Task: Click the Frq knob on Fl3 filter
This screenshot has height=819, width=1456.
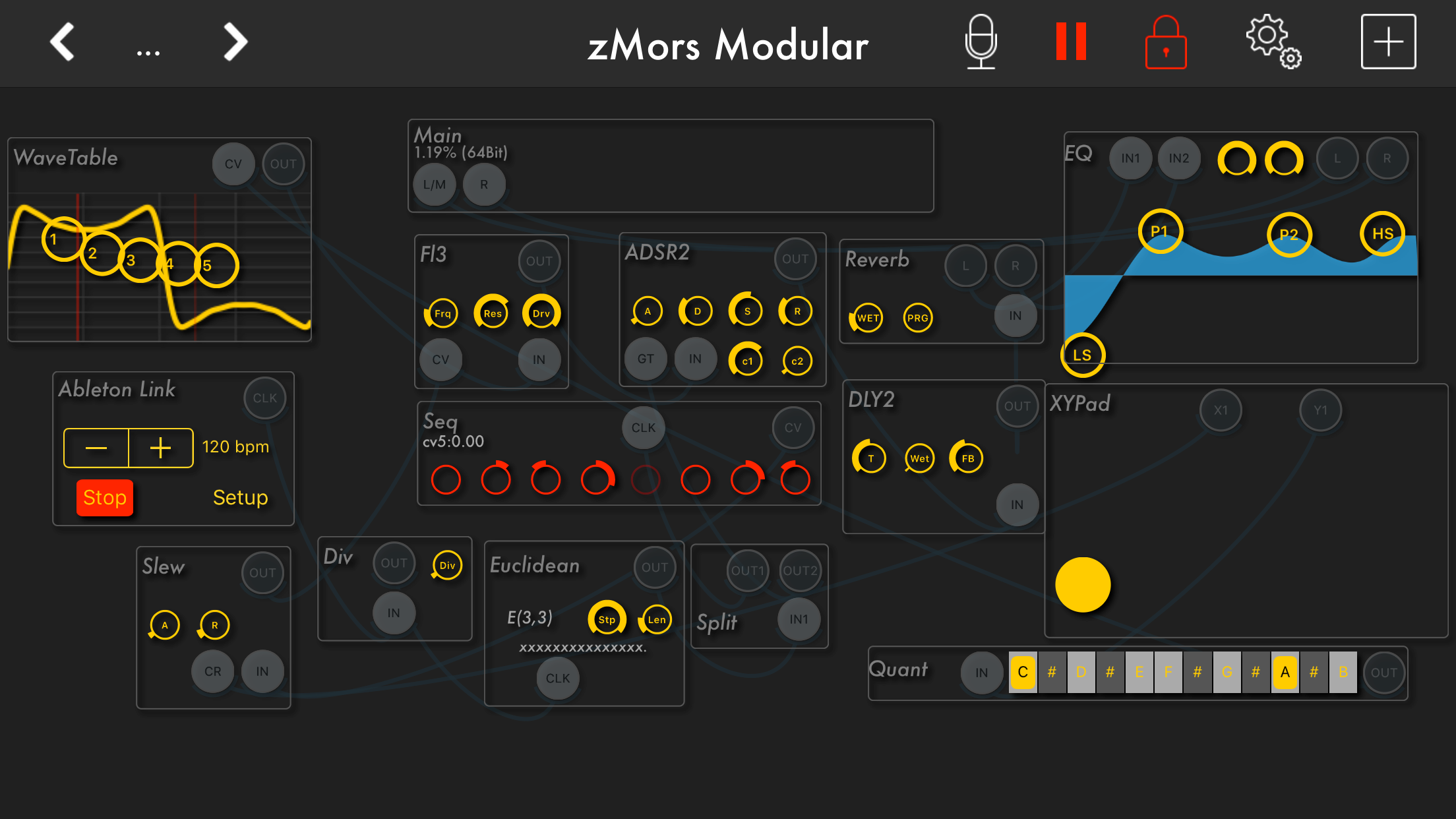Action: point(442,313)
